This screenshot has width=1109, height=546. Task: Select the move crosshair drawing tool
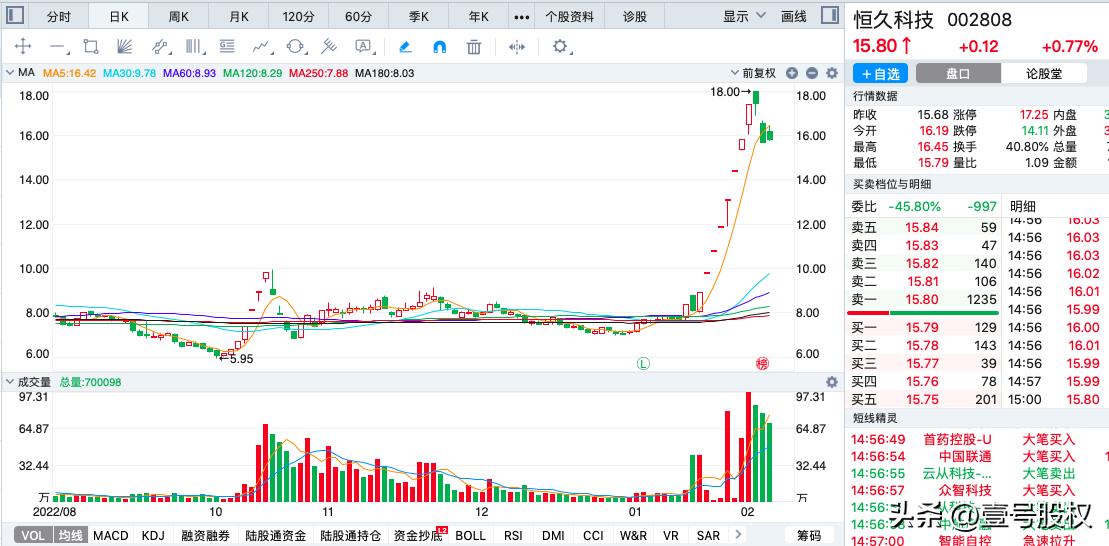click(x=23, y=47)
